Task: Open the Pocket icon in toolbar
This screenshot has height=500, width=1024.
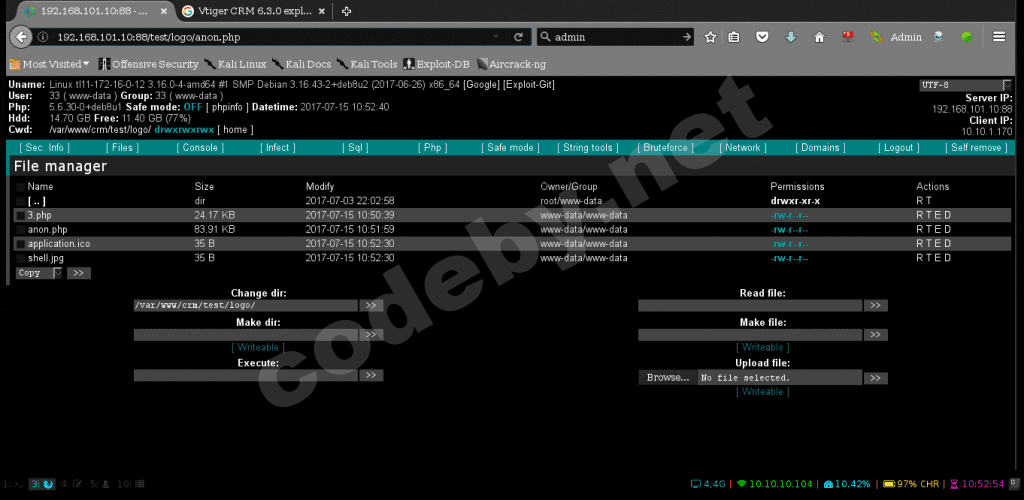Action: [x=762, y=37]
